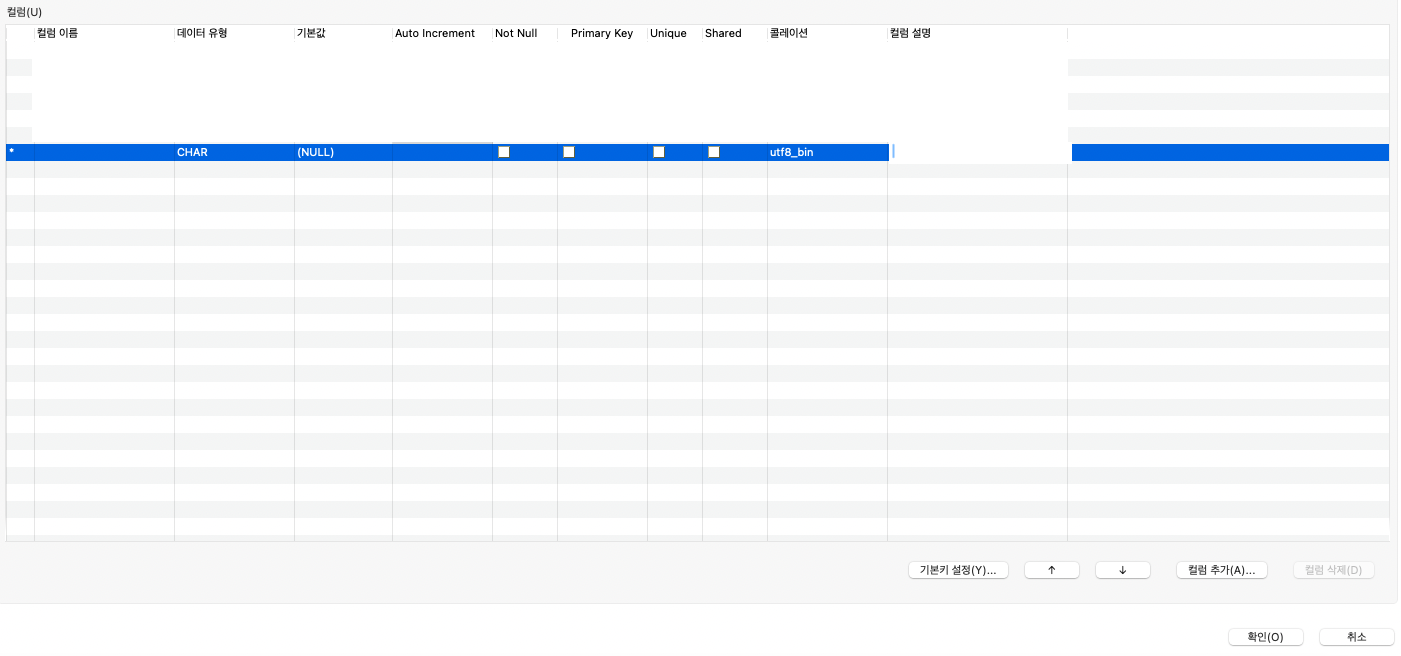Open the utf8_bin collation selector

826,152
